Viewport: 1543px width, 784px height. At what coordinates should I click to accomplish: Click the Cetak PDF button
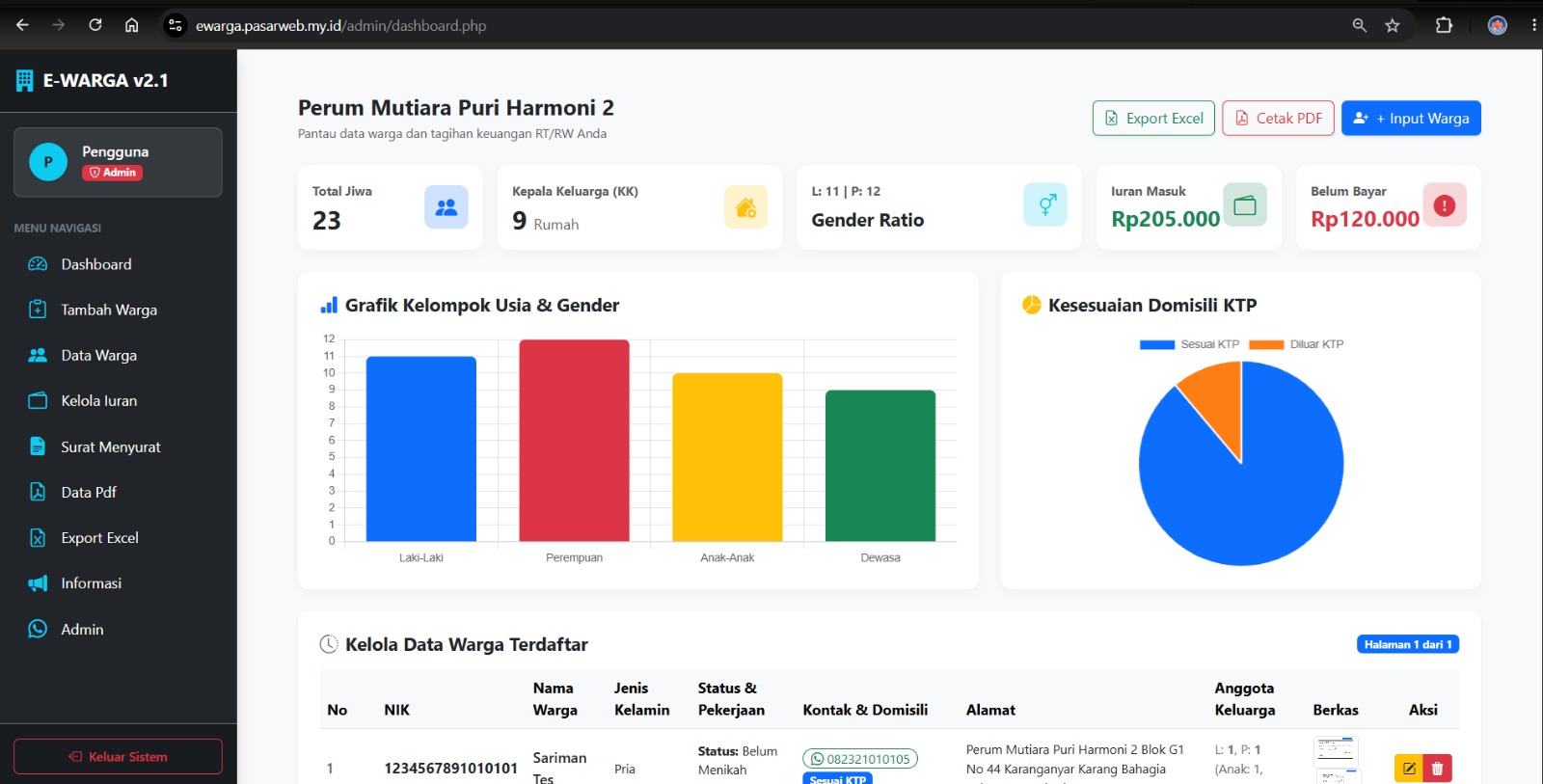pos(1279,119)
